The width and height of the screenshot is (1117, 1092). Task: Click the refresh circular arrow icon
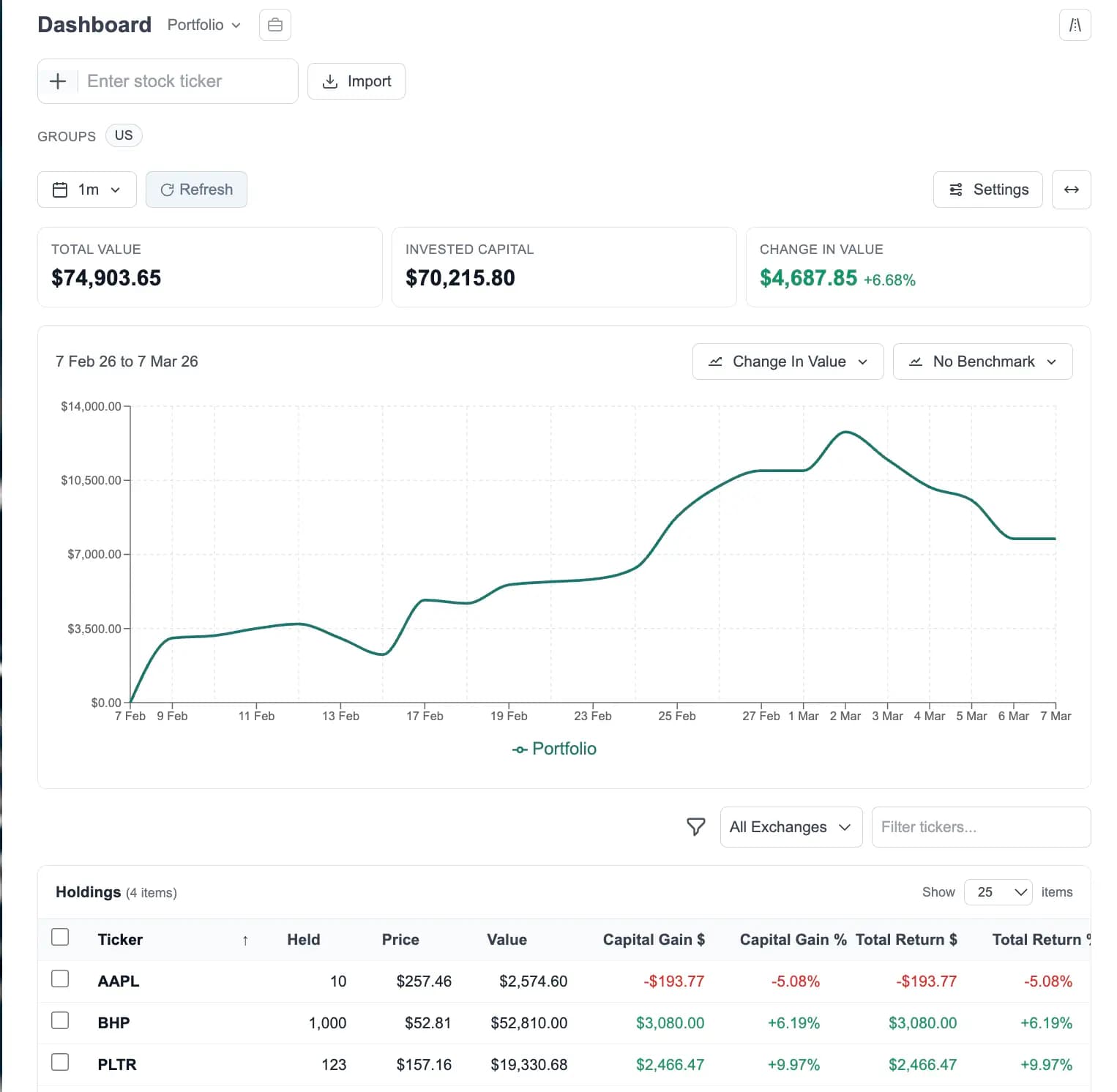[169, 189]
